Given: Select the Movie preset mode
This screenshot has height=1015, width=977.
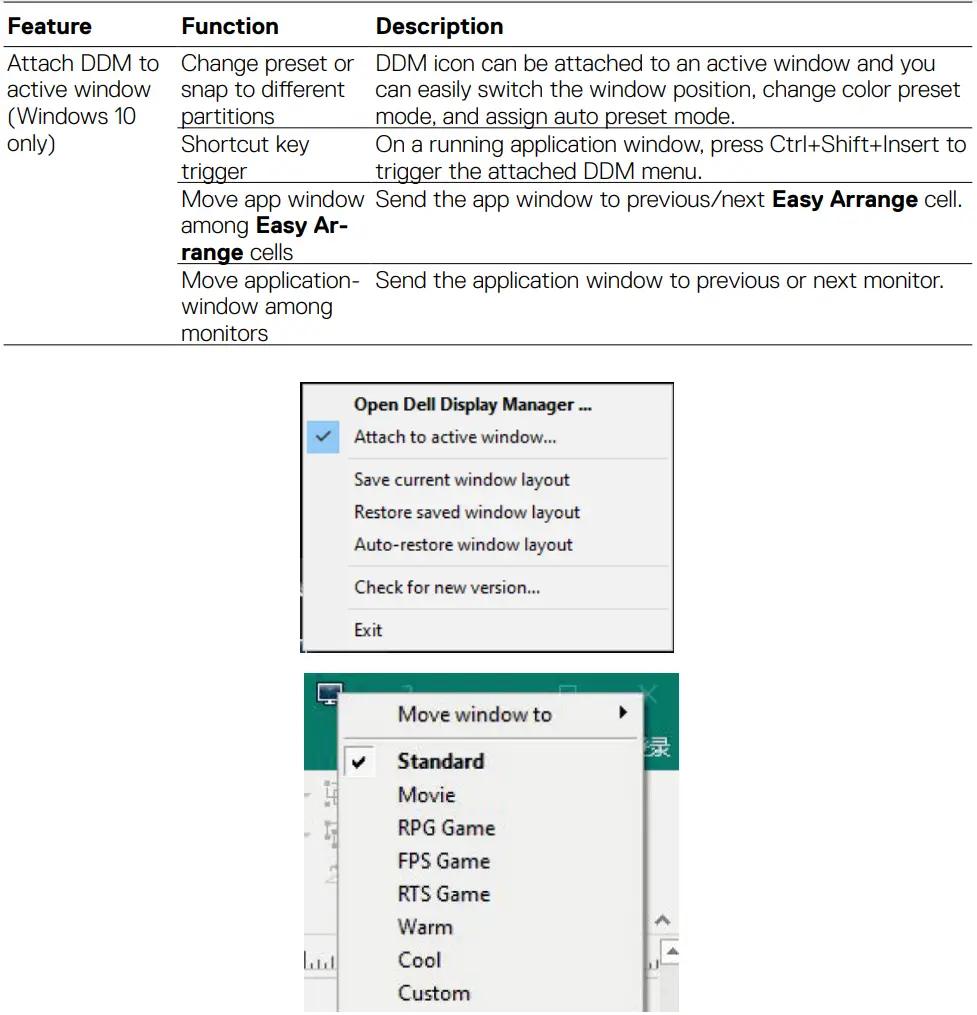Looking at the screenshot, I should [426, 794].
